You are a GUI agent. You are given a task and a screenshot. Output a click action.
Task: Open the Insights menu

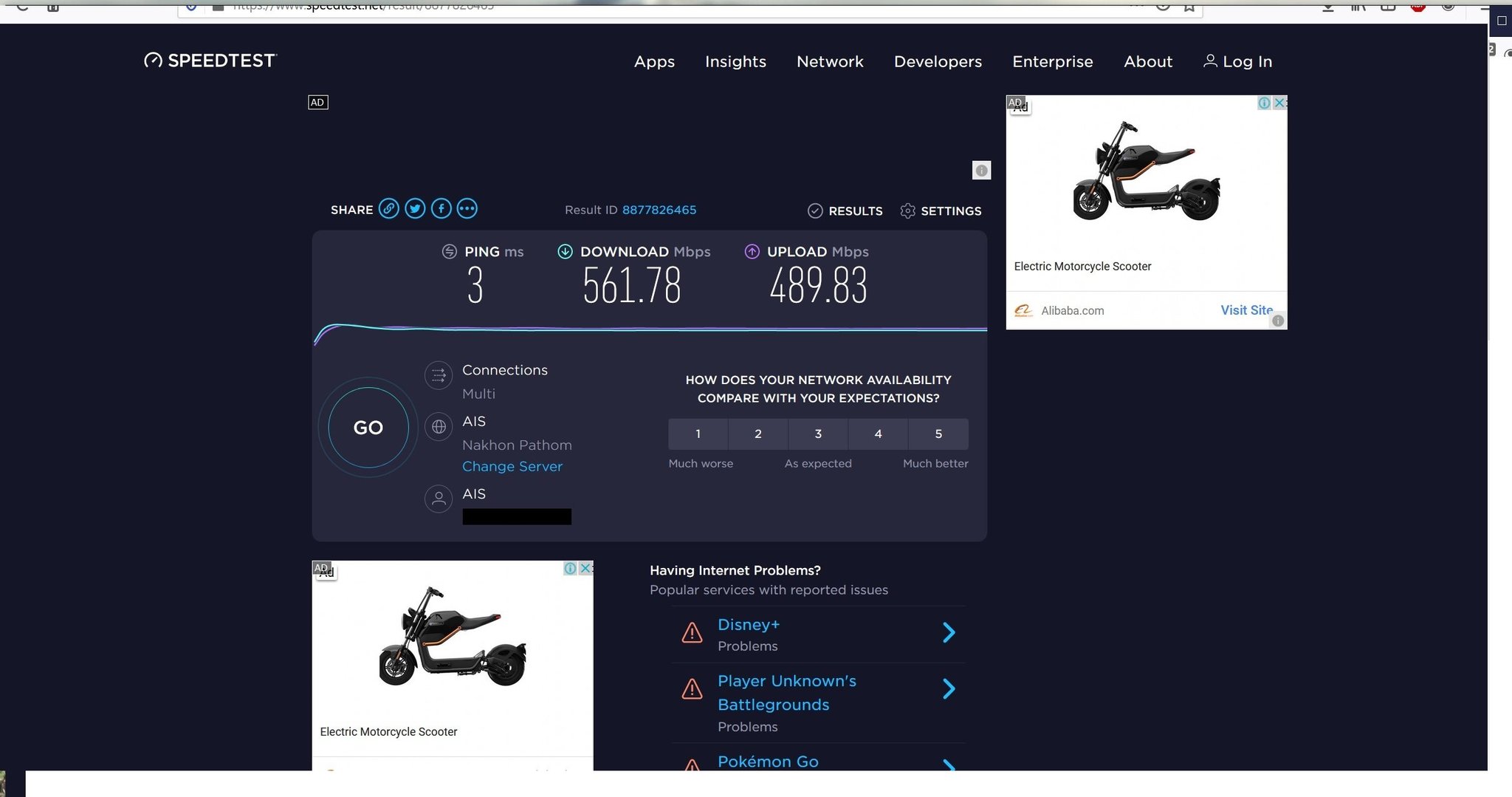pos(735,62)
